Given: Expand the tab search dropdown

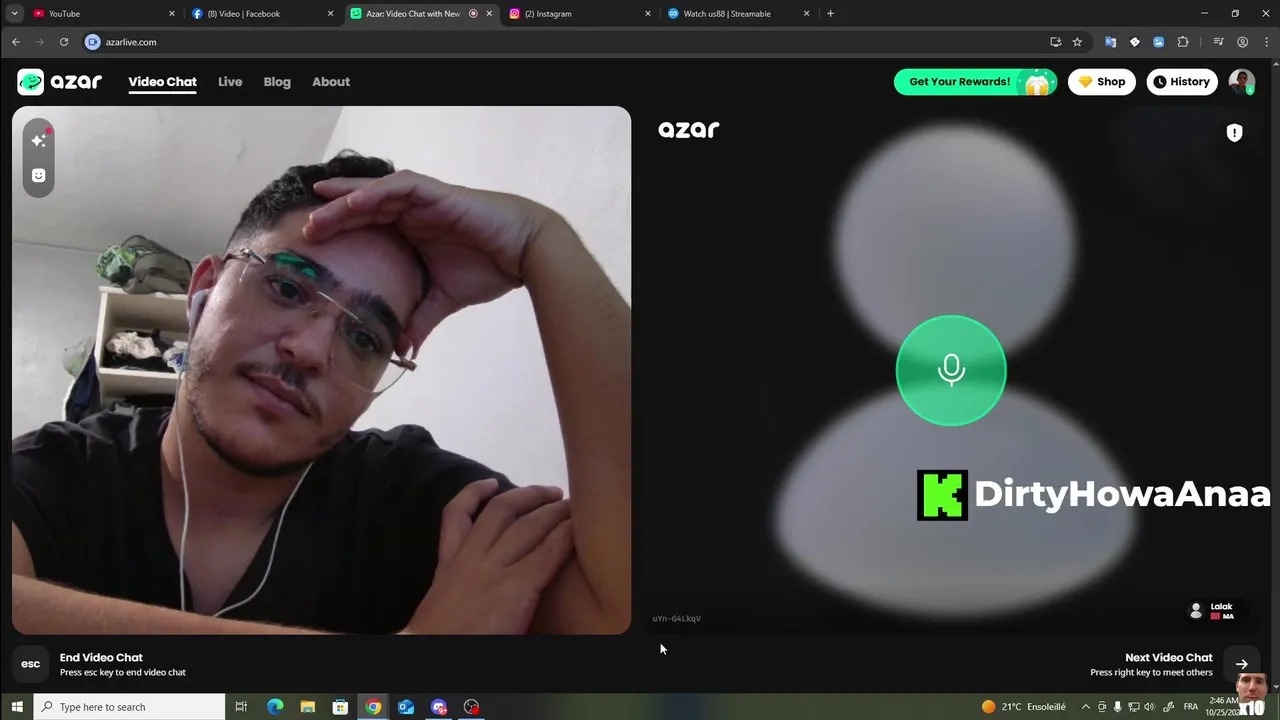Looking at the screenshot, I should (14, 14).
